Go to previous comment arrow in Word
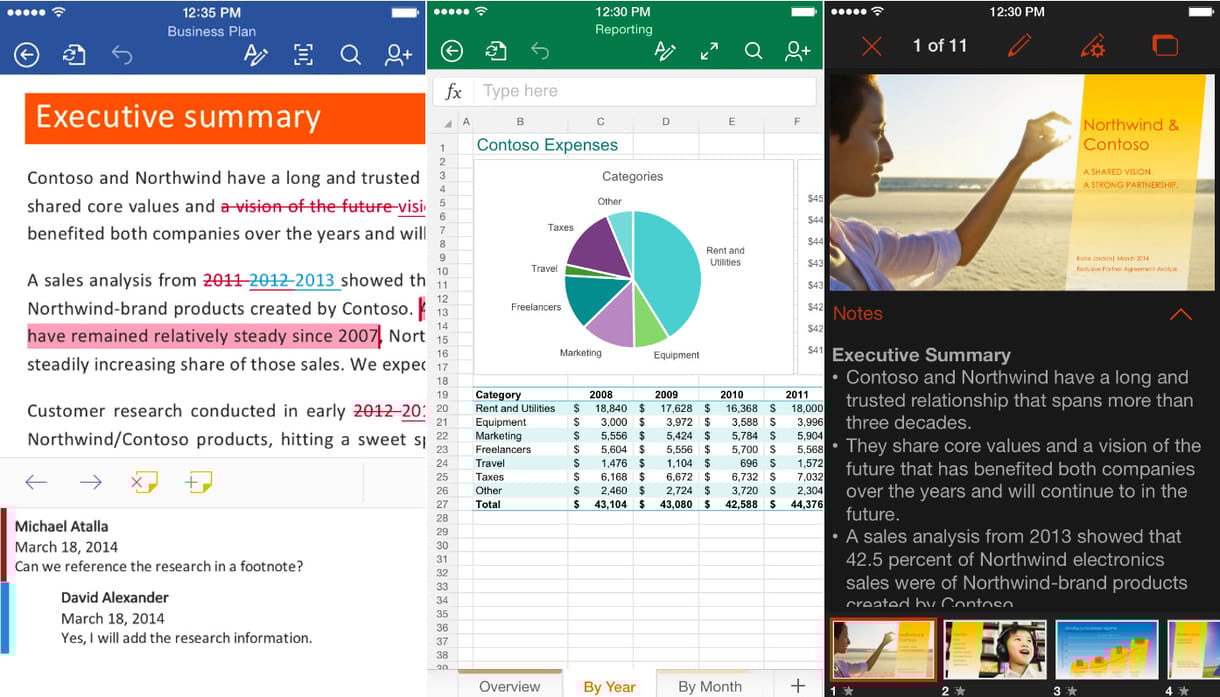The image size is (1220, 697). 36,483
